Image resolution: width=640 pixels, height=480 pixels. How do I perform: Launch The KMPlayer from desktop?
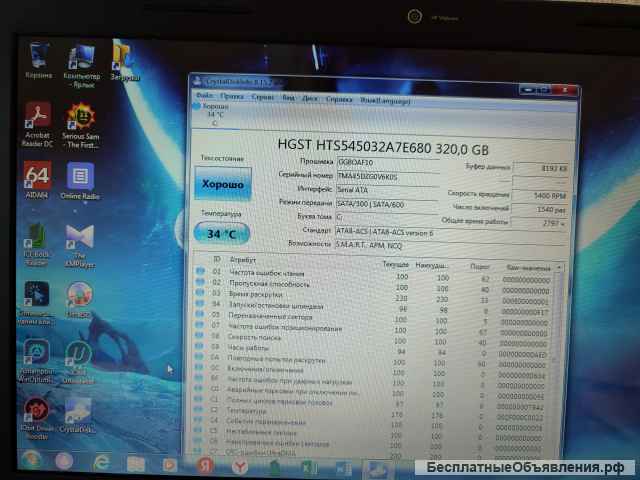click(80, 245)
